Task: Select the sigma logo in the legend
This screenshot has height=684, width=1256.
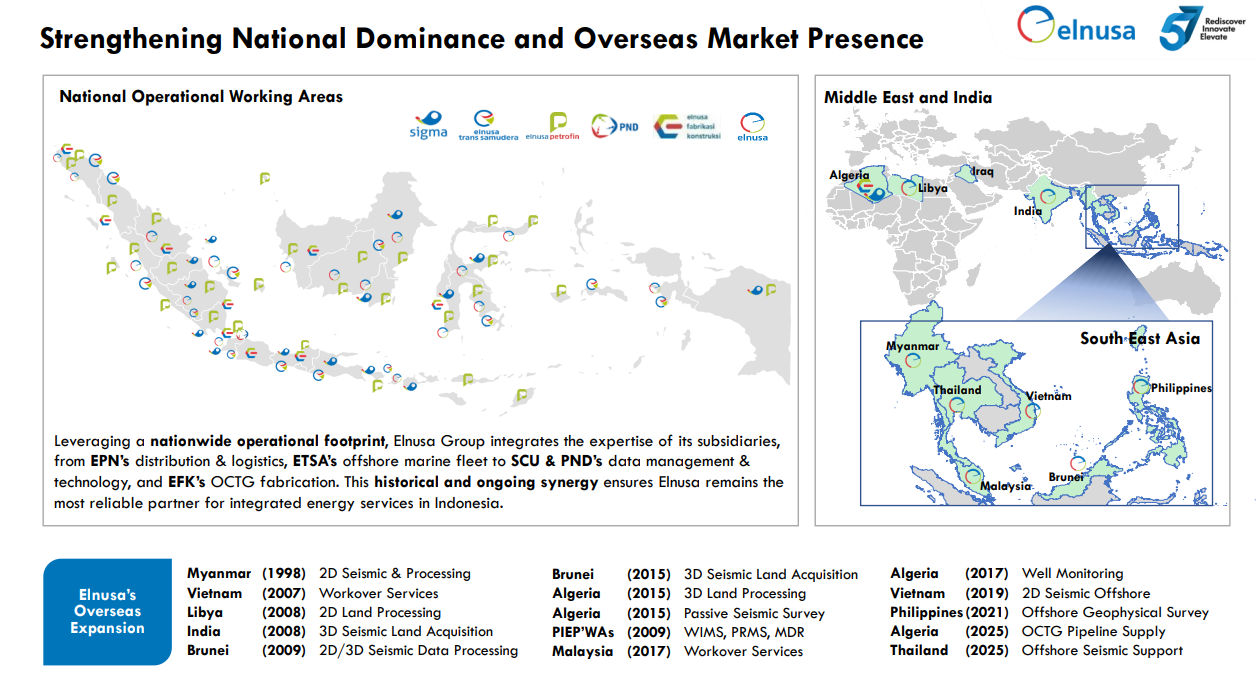Action: [x=428, y=125]
